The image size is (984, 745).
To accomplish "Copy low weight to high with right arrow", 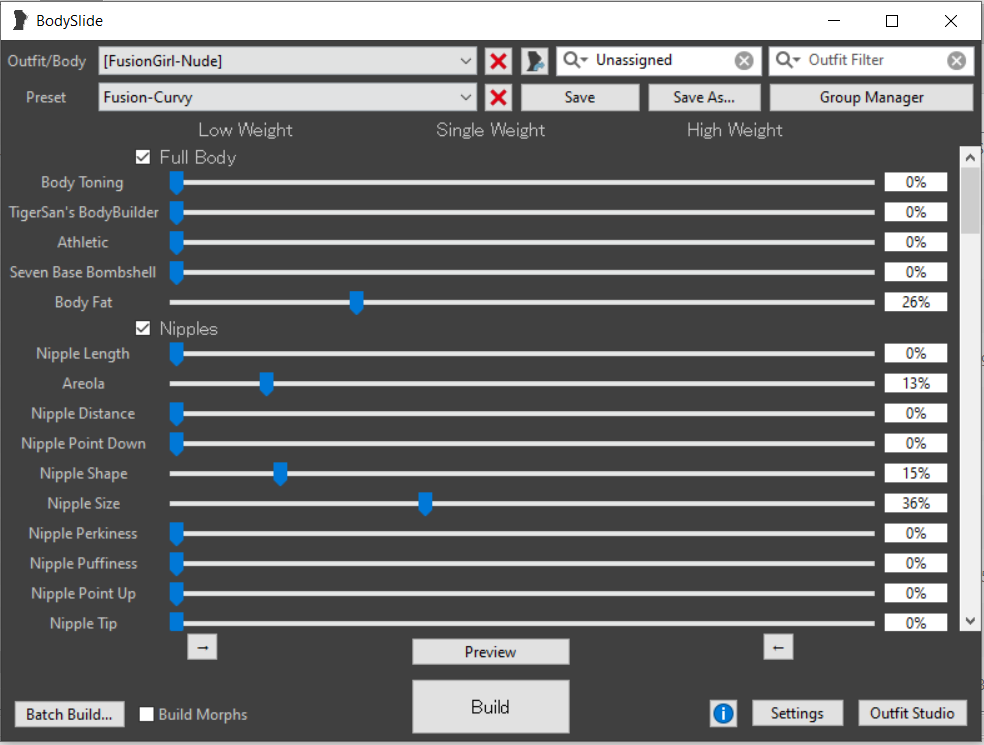I will click(x=202, y=647).
